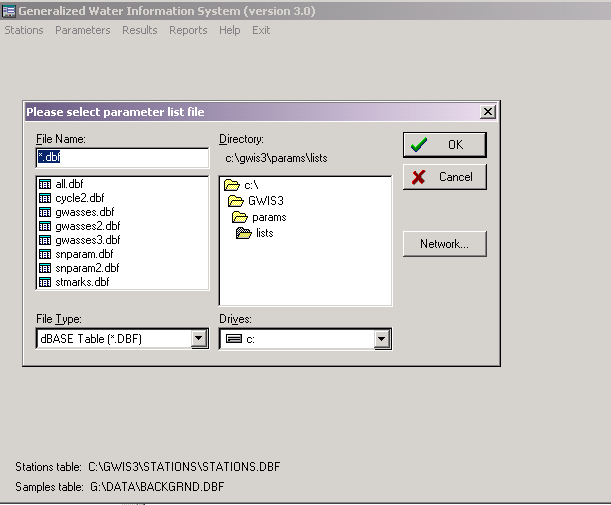Choose the snparam.dbf file icon

point(45,254)
